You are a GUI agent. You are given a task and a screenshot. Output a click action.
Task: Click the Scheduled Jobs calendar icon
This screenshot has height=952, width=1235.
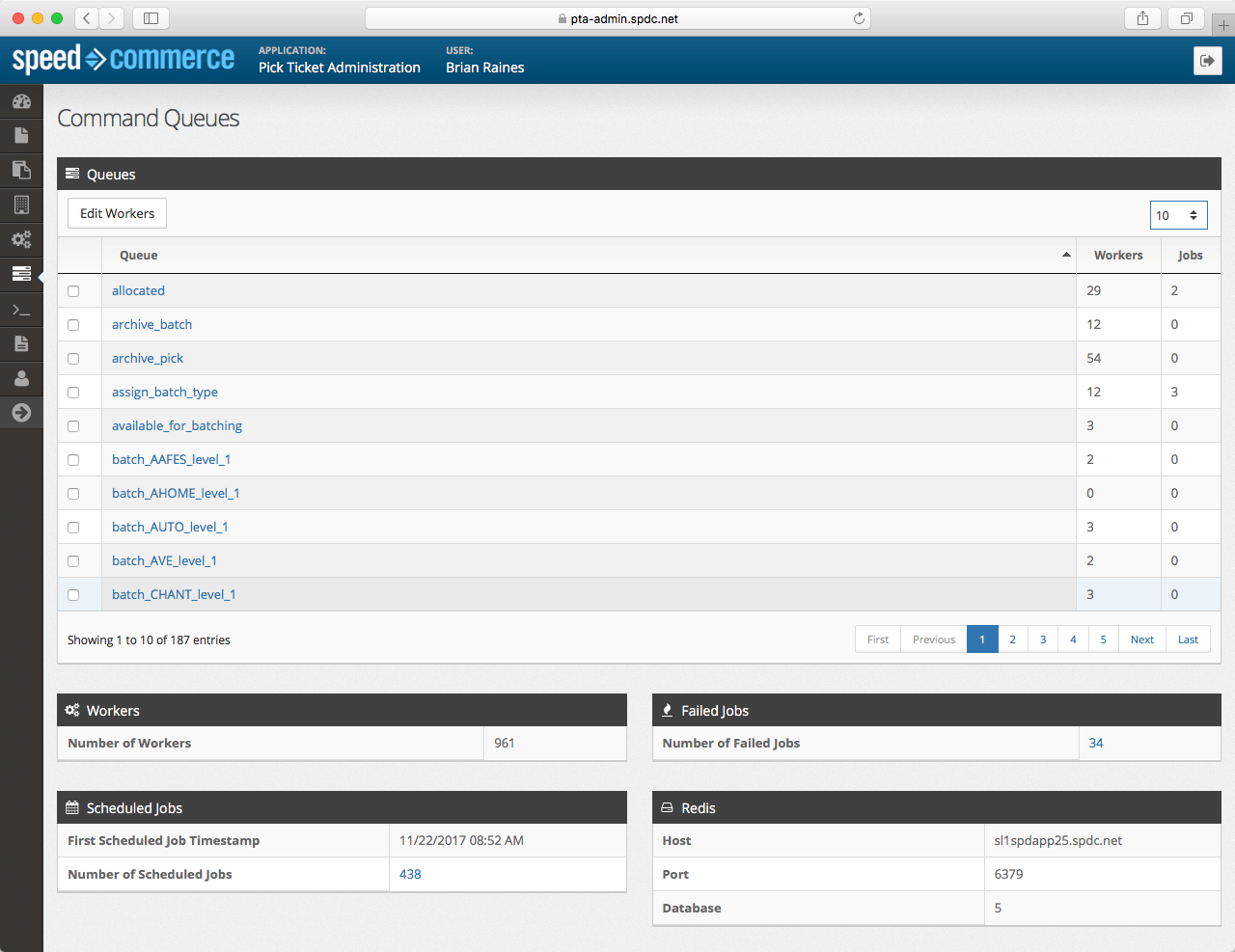pos(72,807)
